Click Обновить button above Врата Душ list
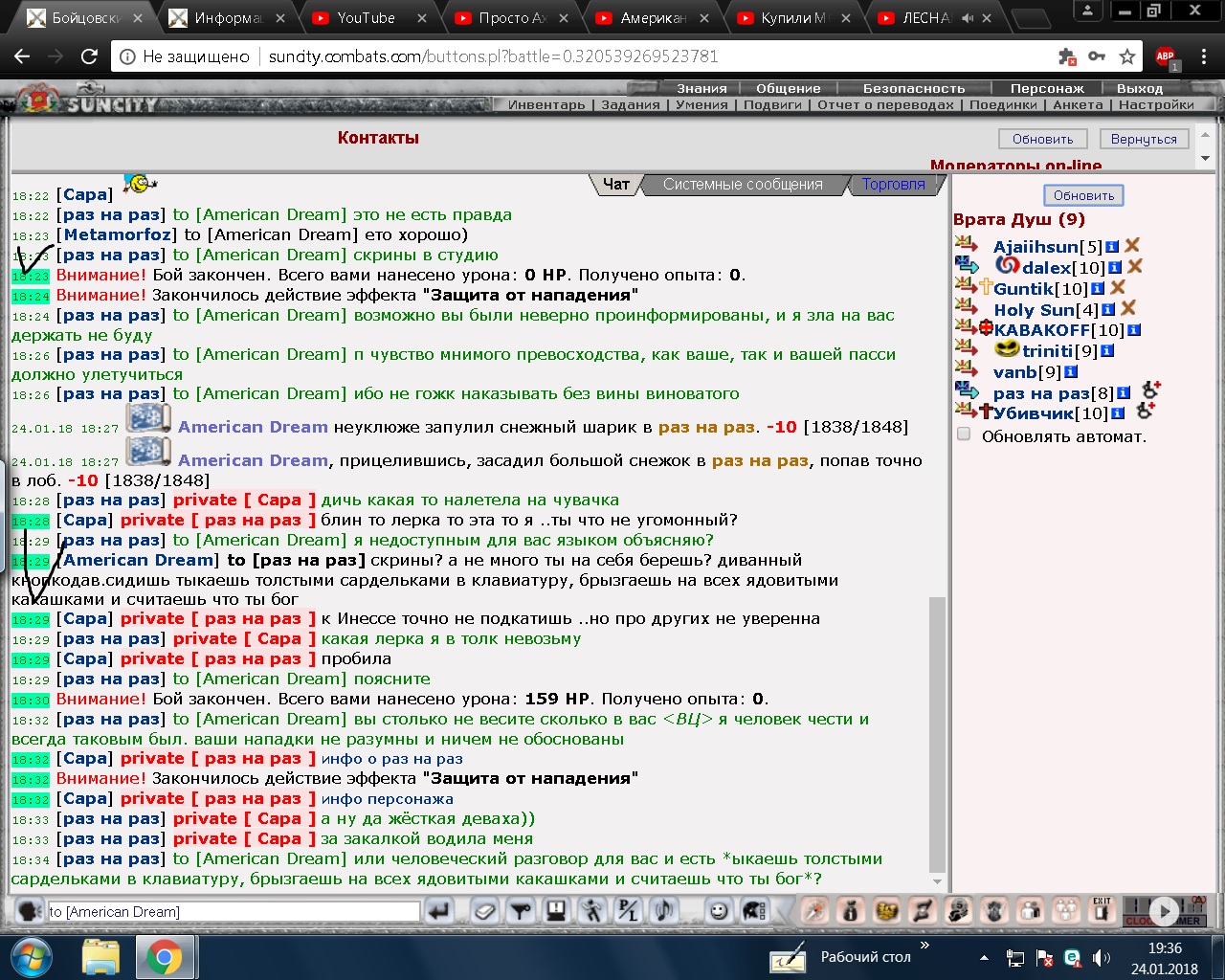This screenshot has width=1225, height=980. point(1083,195)
